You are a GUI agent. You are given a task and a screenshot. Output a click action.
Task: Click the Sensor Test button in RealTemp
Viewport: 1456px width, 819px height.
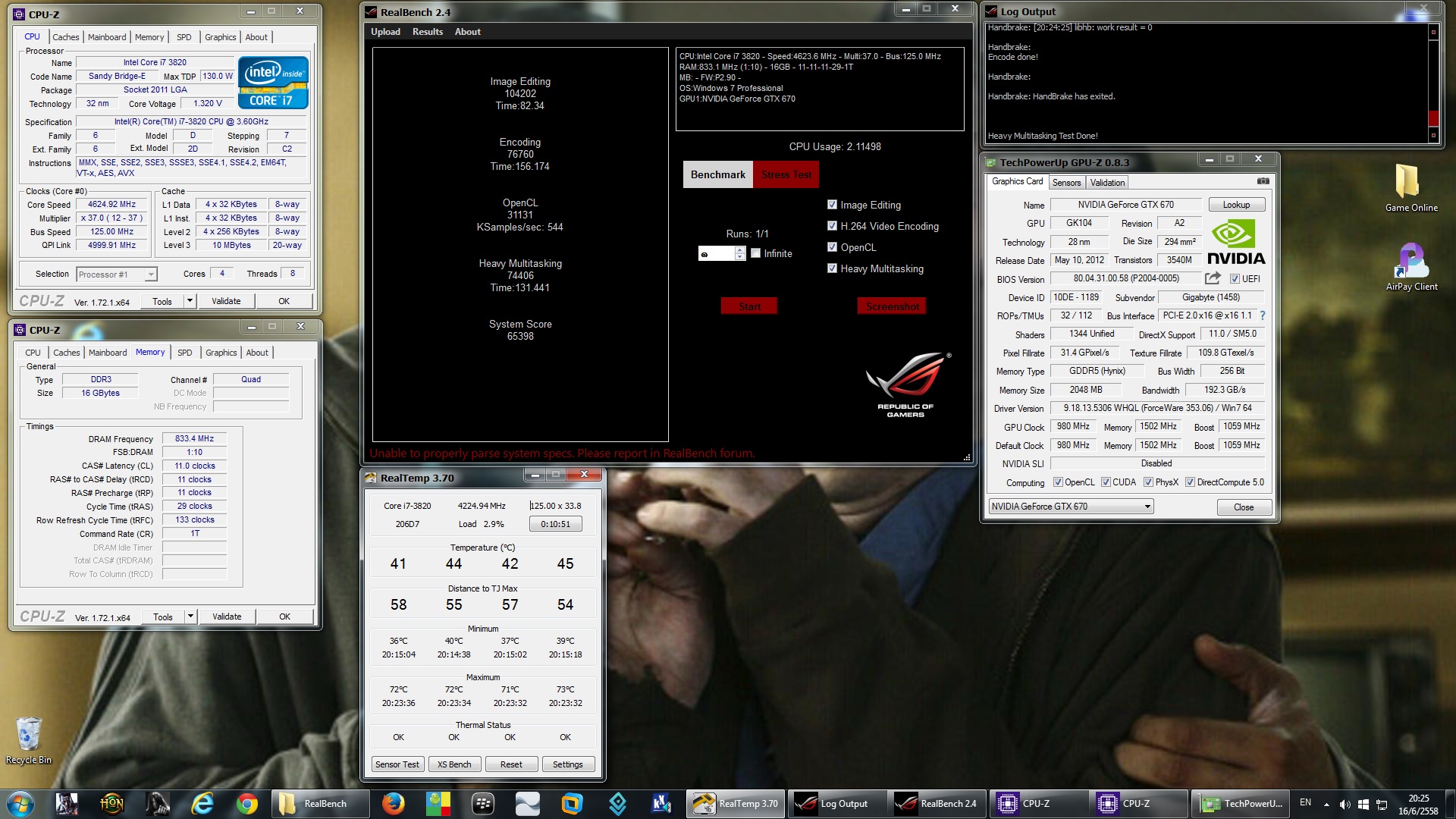coord(397,764)
